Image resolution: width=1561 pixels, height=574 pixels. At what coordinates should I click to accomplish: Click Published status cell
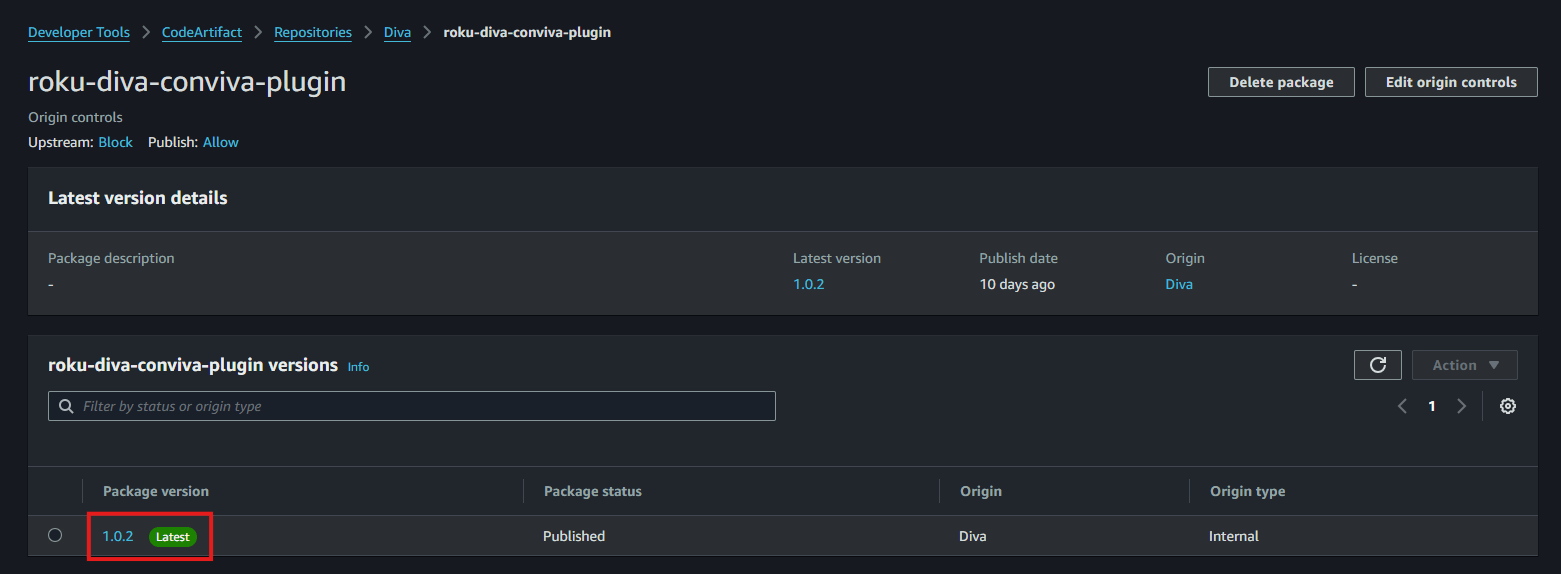click(x=574, y=536)
